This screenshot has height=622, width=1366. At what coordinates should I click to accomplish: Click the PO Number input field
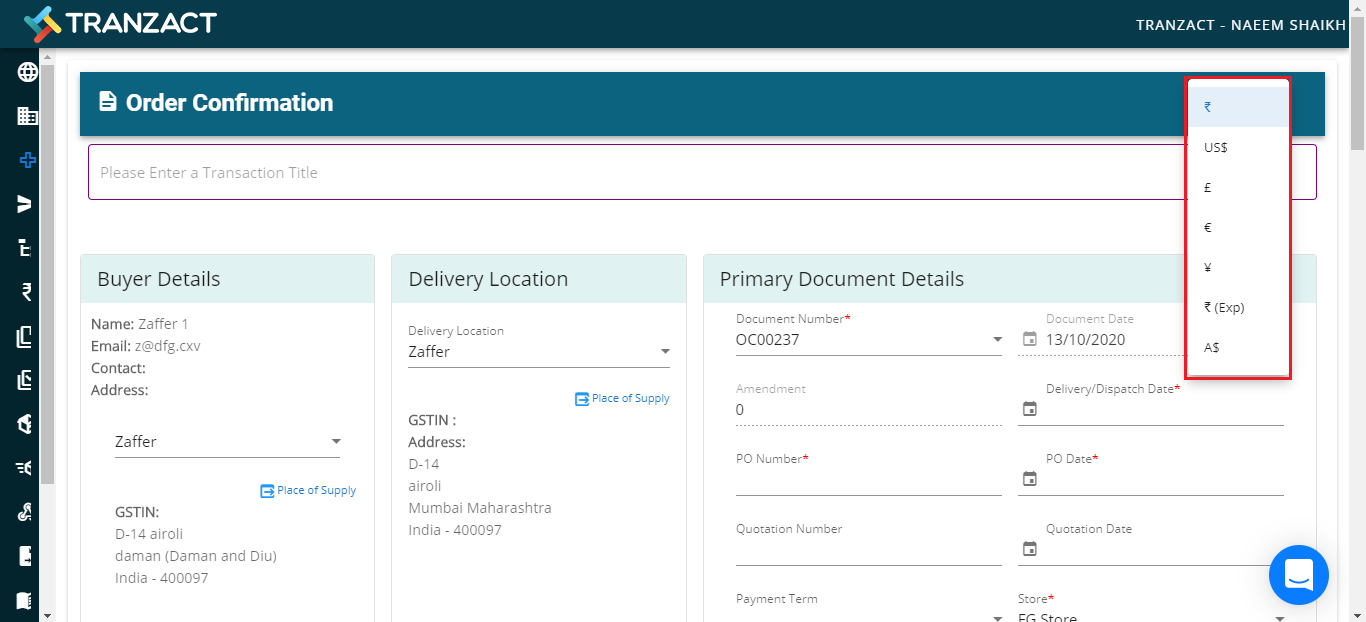click(869, 480)
